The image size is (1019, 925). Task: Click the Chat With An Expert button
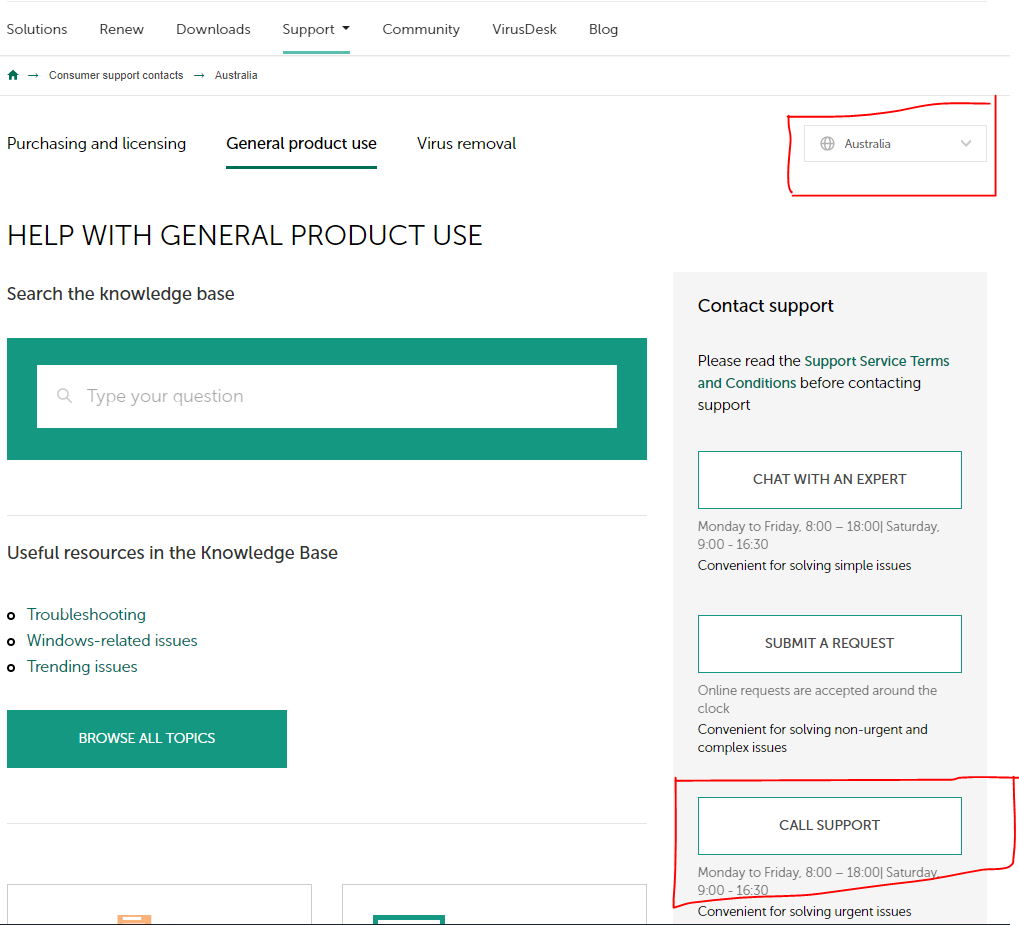point(830,480)
